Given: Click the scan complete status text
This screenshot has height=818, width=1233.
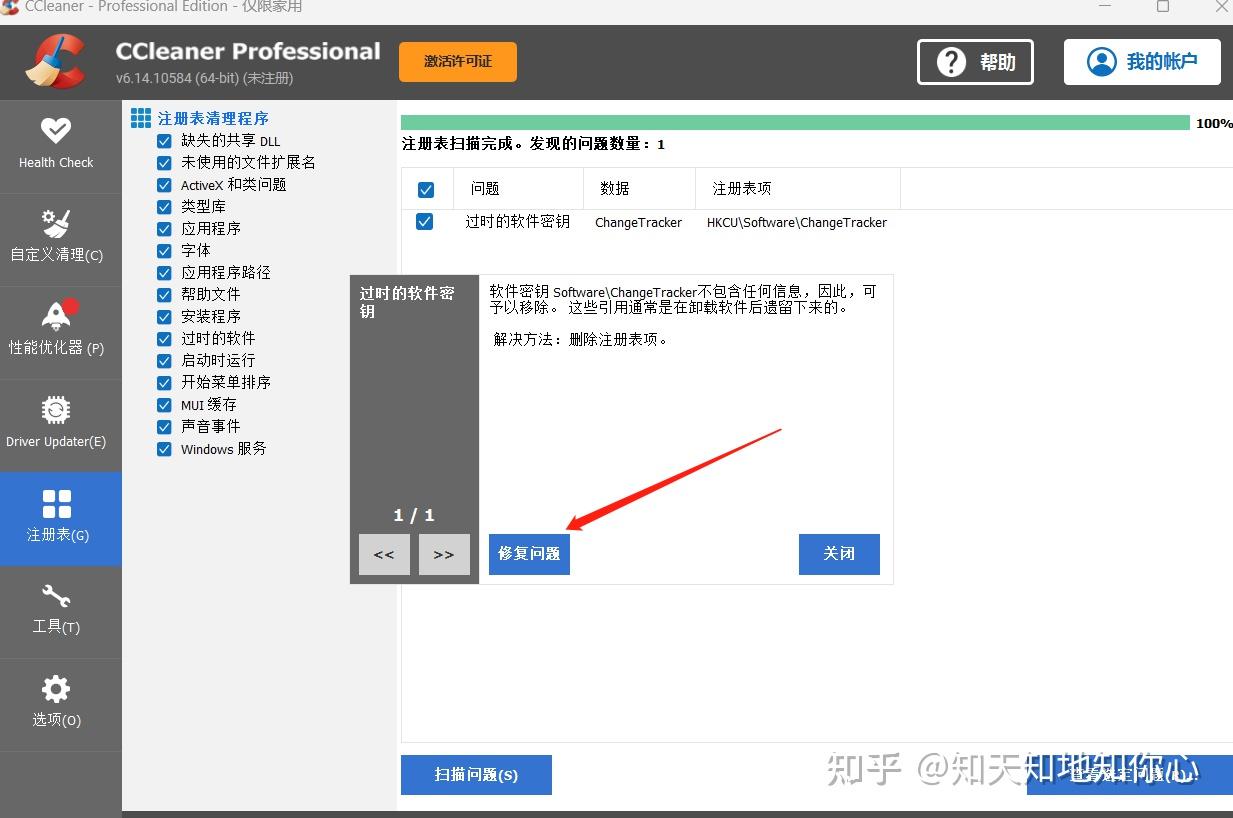Looking at the screenshot, I should pos(533,144).
